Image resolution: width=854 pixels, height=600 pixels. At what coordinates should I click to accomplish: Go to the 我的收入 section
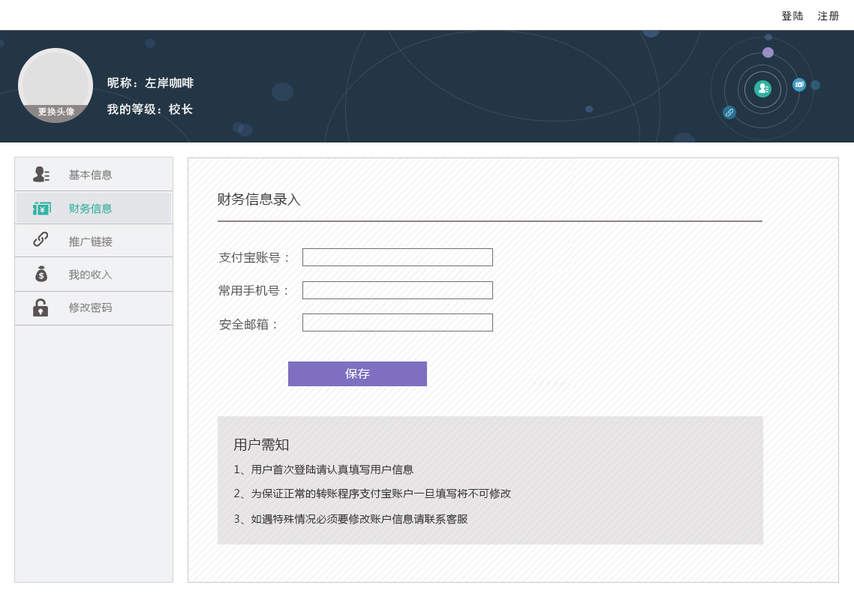90,274
